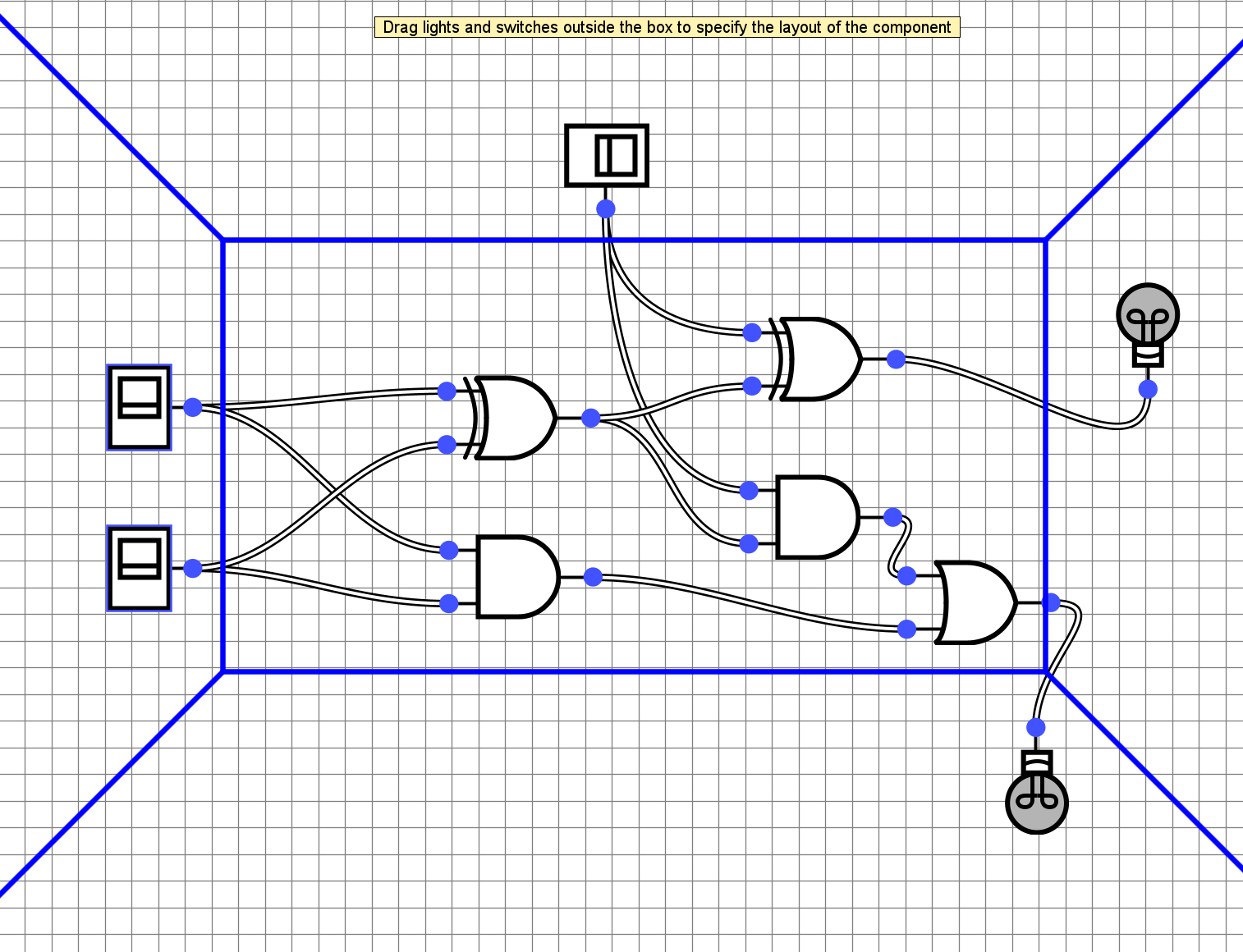Image resolution: width=1243 pixels, height=952 pixels.
Task: Toggle the lower left input switch
Action: click(139, 569)
